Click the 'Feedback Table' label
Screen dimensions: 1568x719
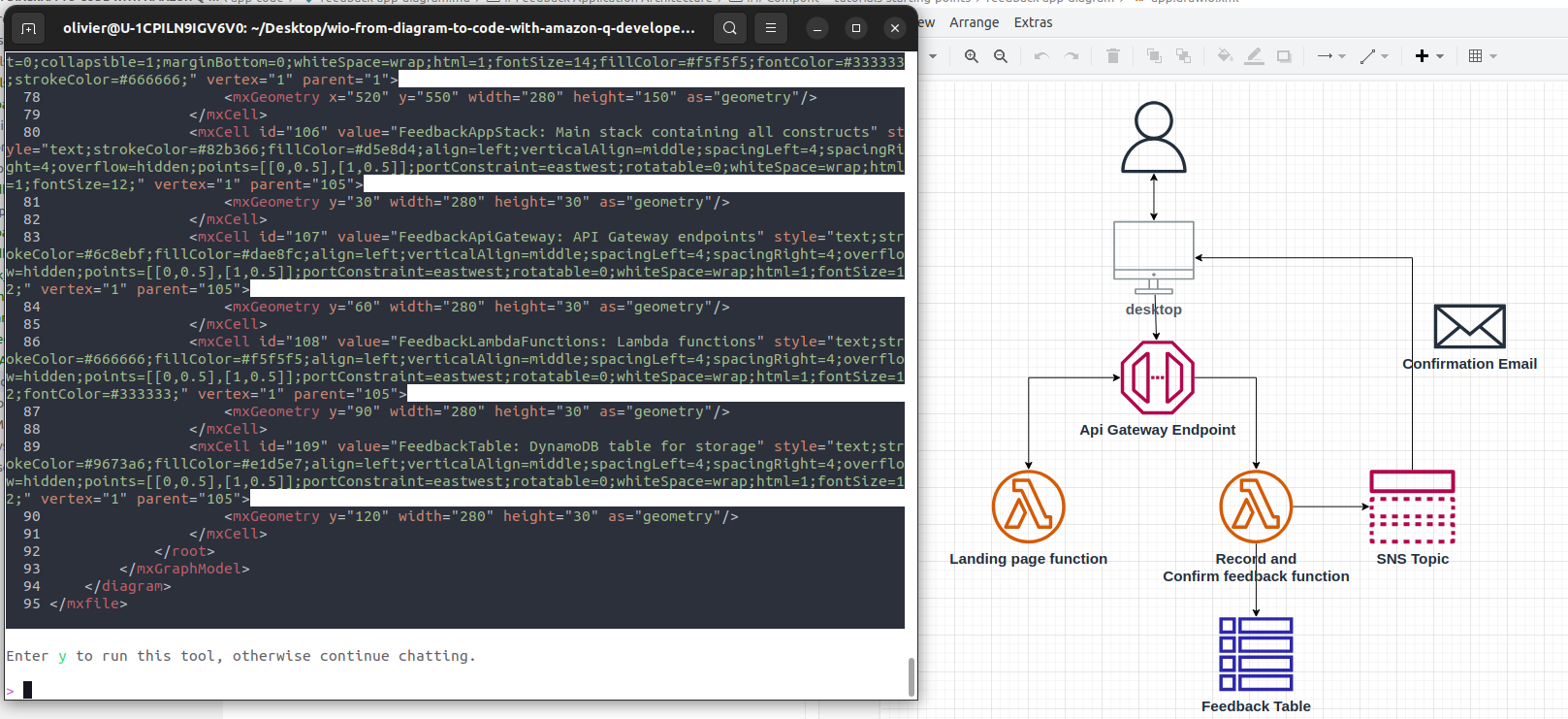pyautogui.click(x=1256, y=706)
